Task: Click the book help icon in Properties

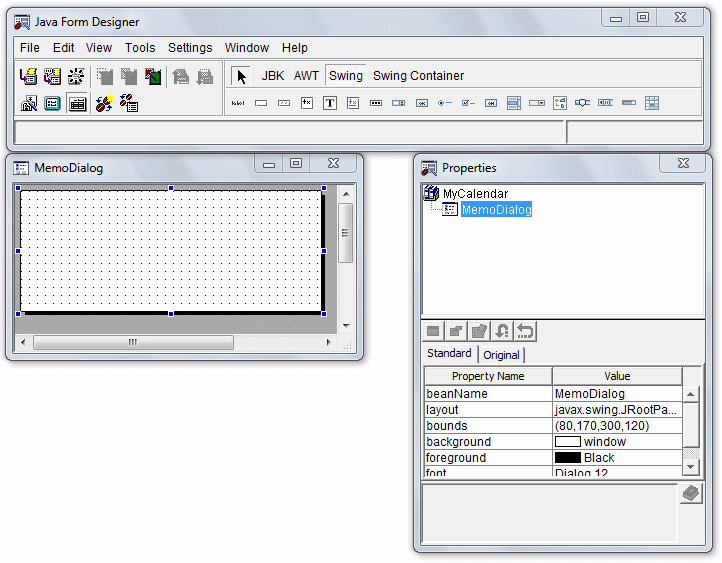Action: coord(690,495)
